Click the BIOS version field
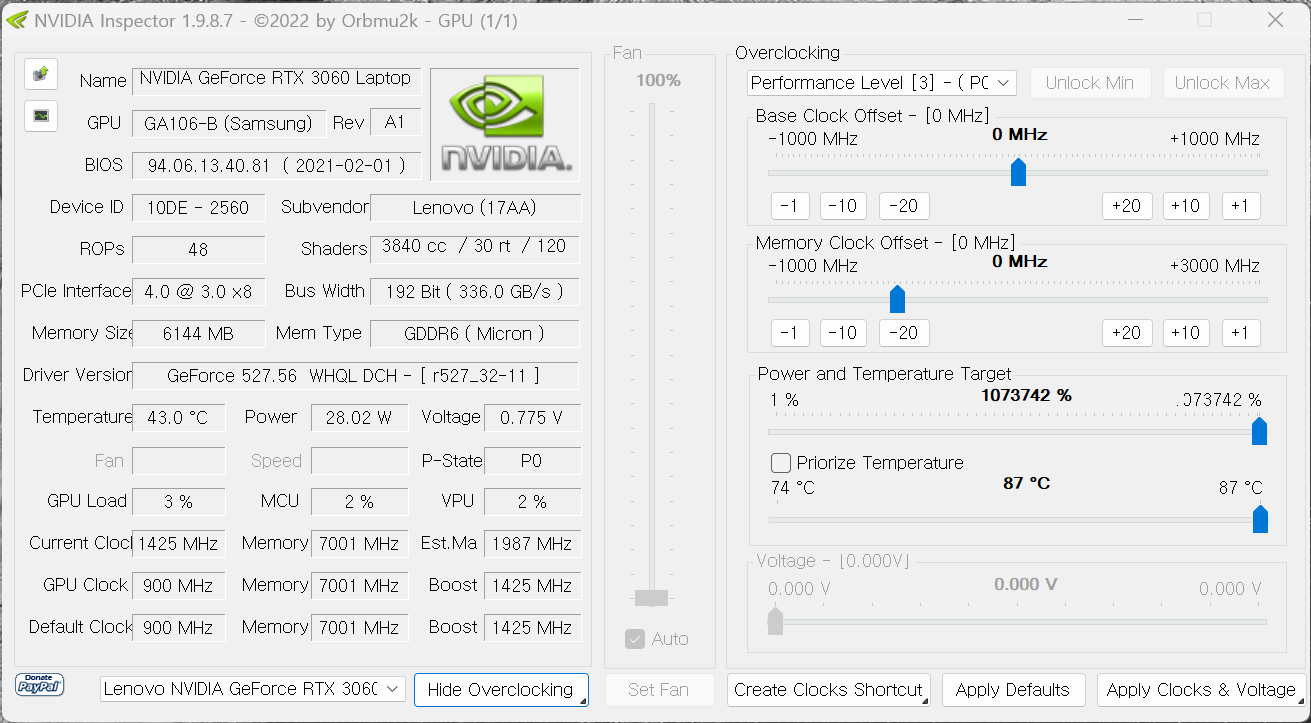 [278, 165]
